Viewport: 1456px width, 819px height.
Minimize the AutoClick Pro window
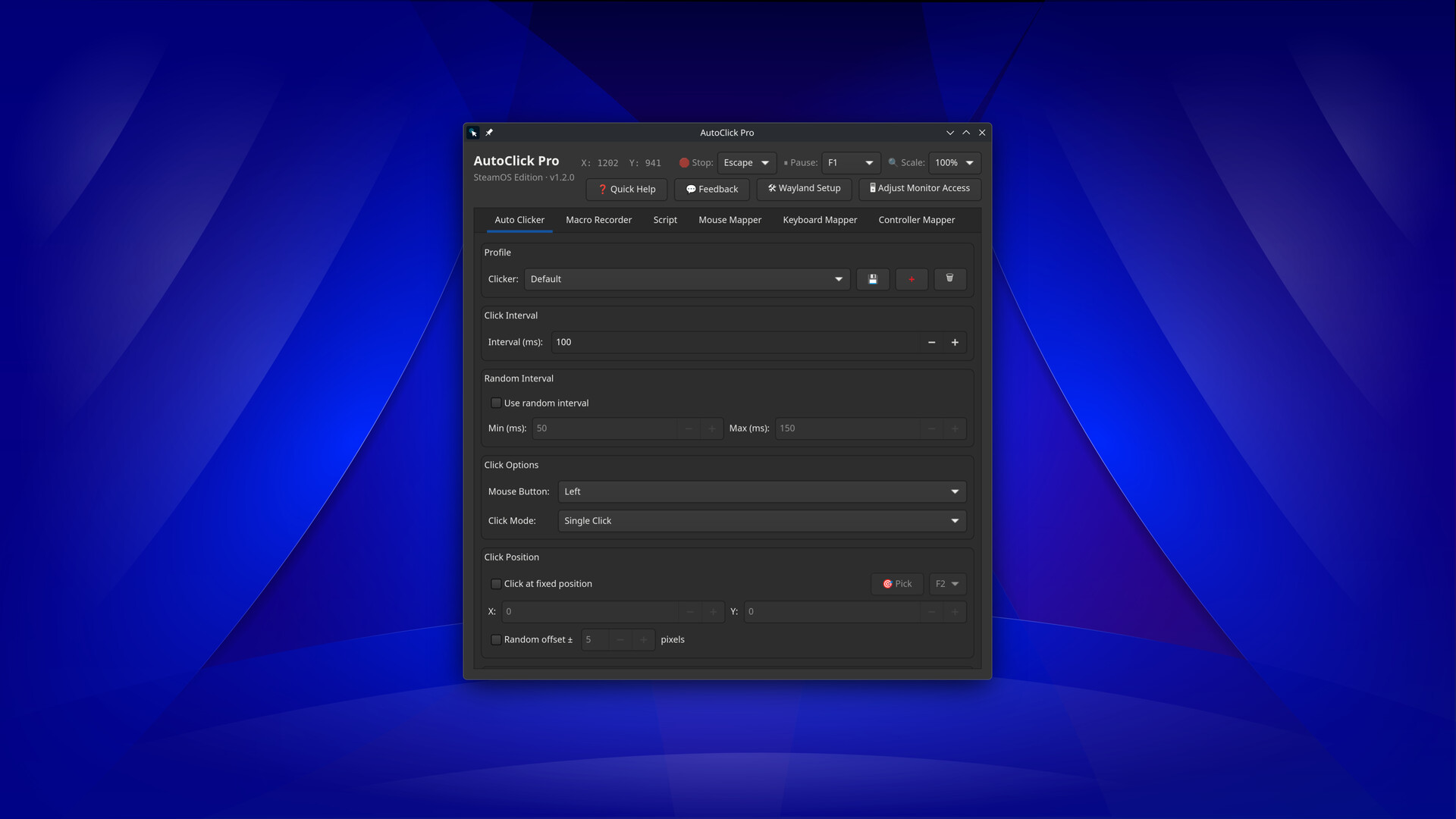point(950,133)
